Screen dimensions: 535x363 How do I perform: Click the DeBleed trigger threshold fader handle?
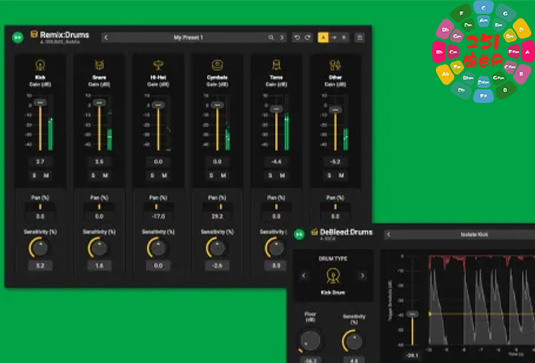(x=412, y=314)
